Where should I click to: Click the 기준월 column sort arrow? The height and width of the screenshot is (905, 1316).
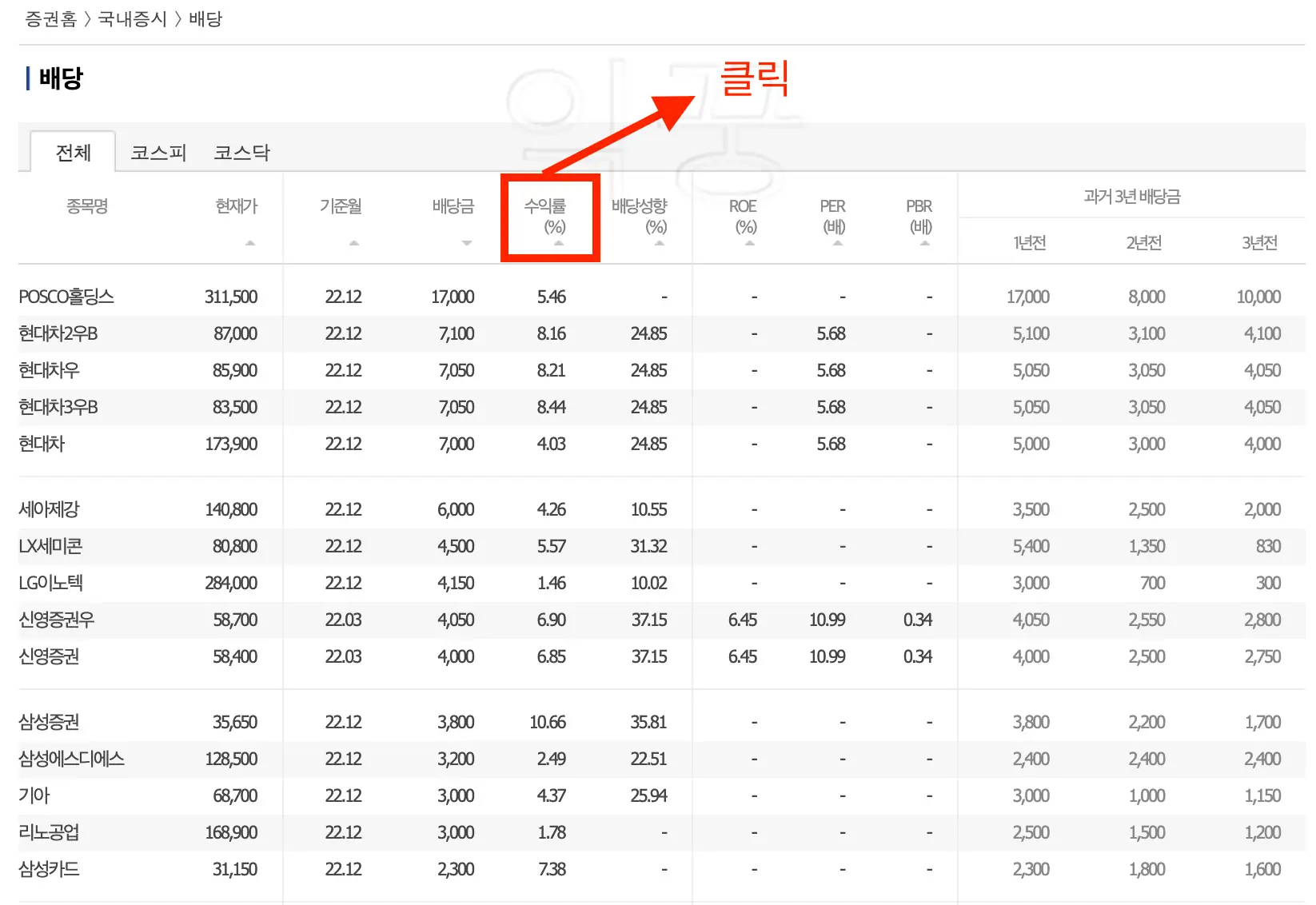click(x=353, y=244)
